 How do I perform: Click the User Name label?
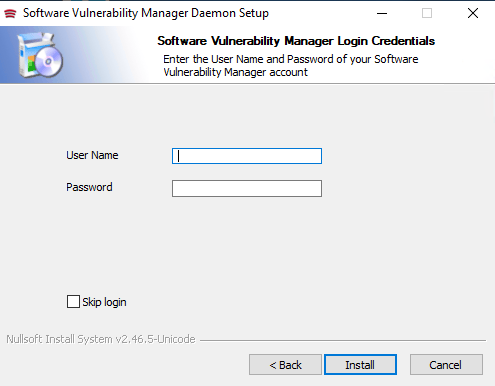tap(92, 155)
